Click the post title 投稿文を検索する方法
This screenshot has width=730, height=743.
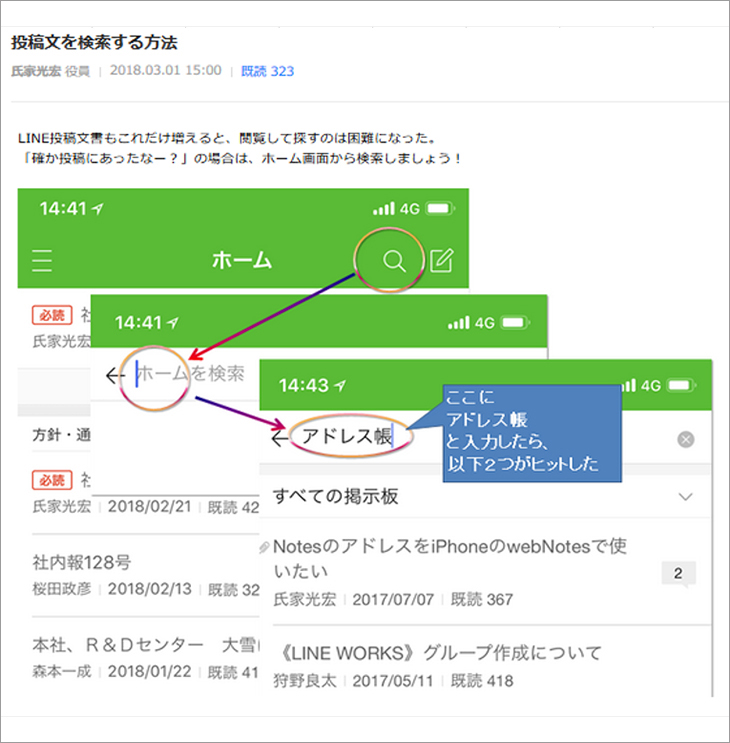pos(94,43)
